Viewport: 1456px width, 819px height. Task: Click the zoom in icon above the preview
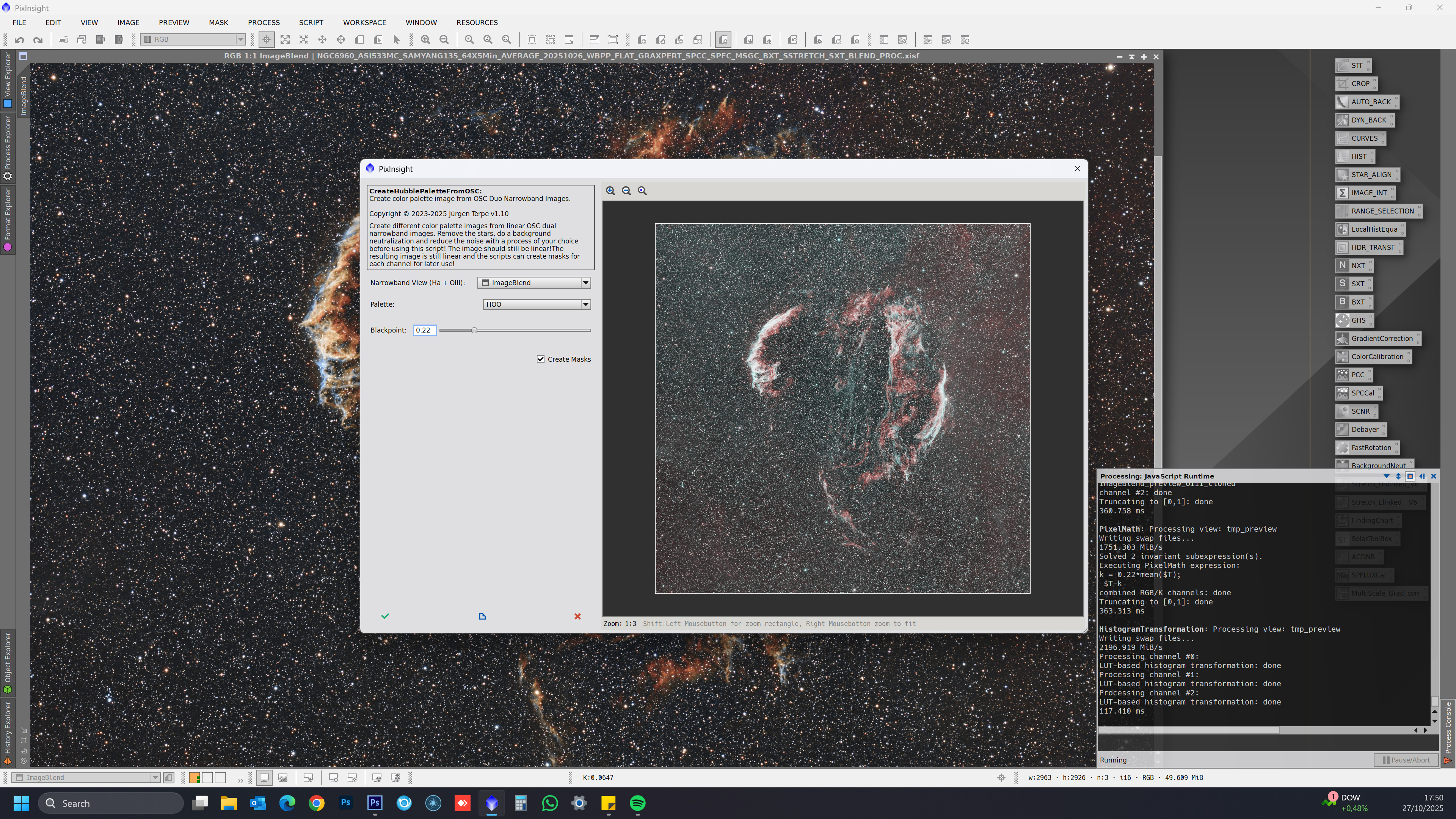(x=610, y=191)
